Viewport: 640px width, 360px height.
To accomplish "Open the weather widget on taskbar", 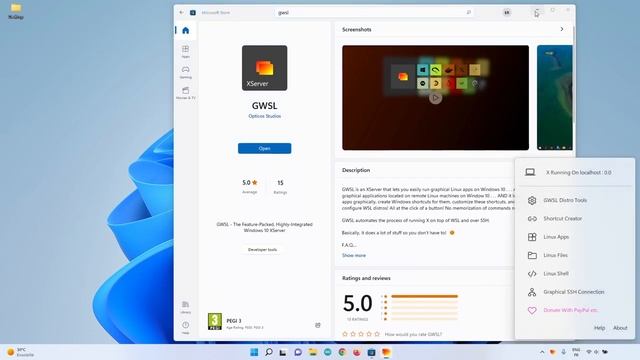I will tap(20, 352).
